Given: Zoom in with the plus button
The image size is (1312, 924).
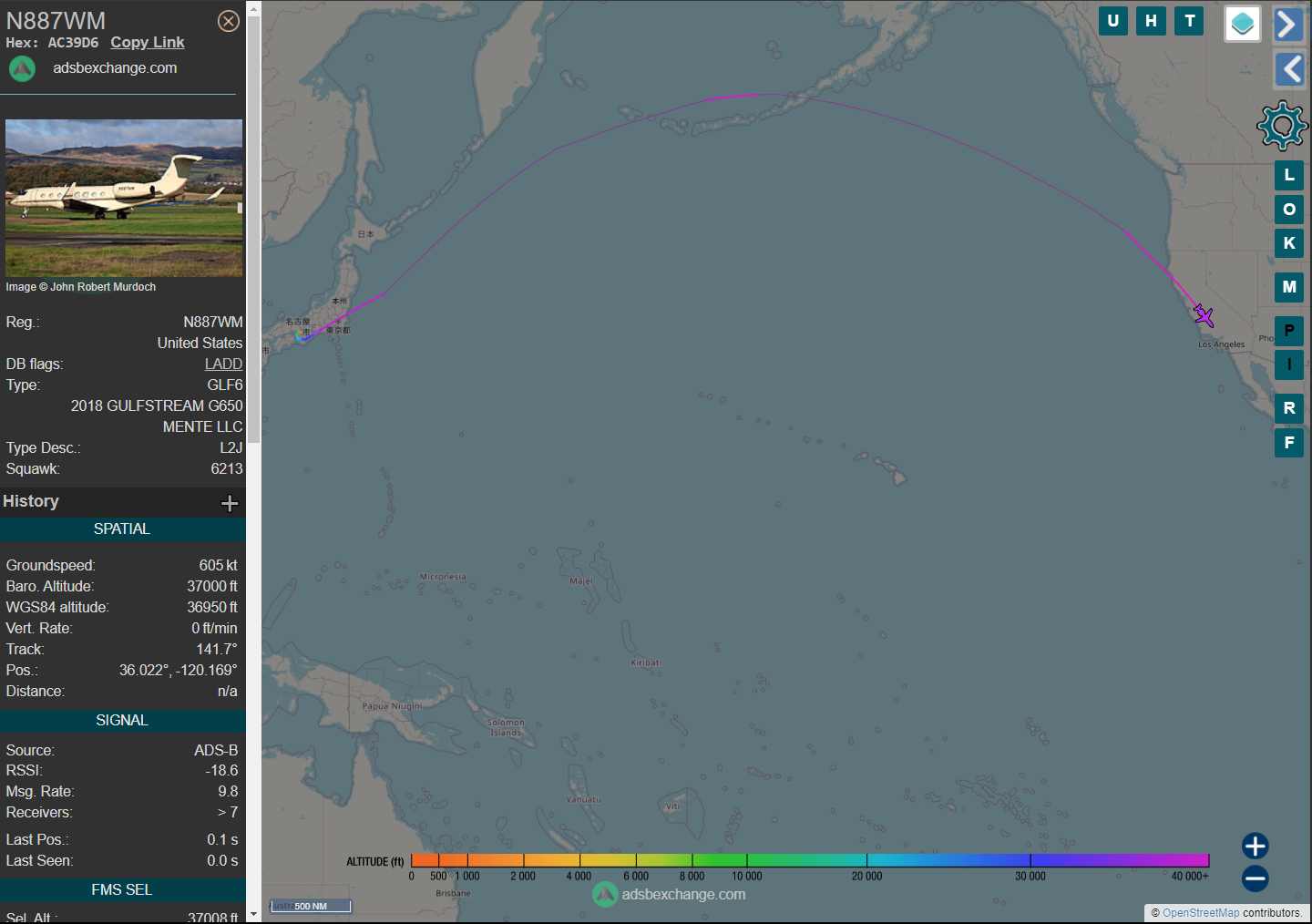Looking at the screenshot, I should tap(1256, 846).
